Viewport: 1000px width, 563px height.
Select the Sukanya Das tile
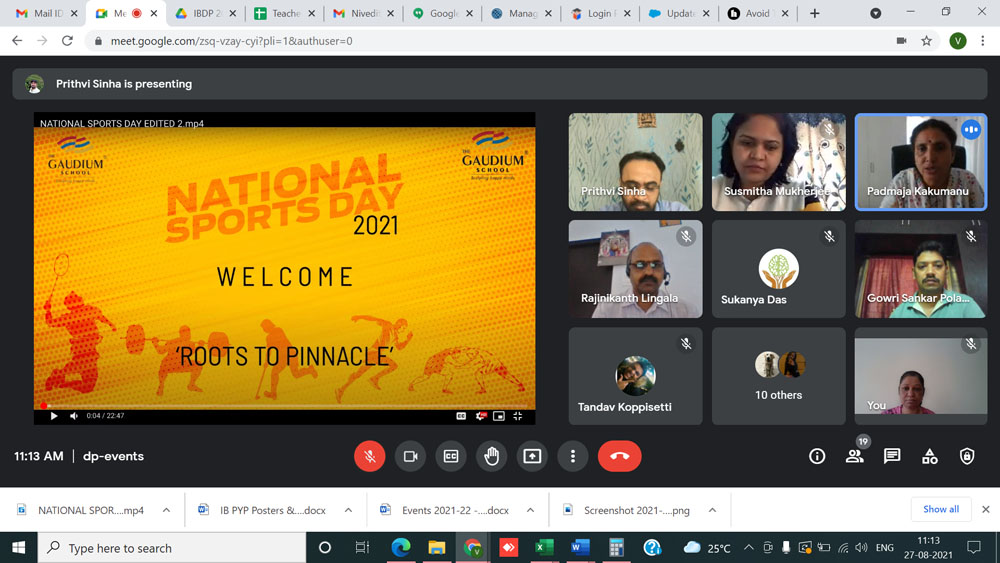tap(779, 269)
